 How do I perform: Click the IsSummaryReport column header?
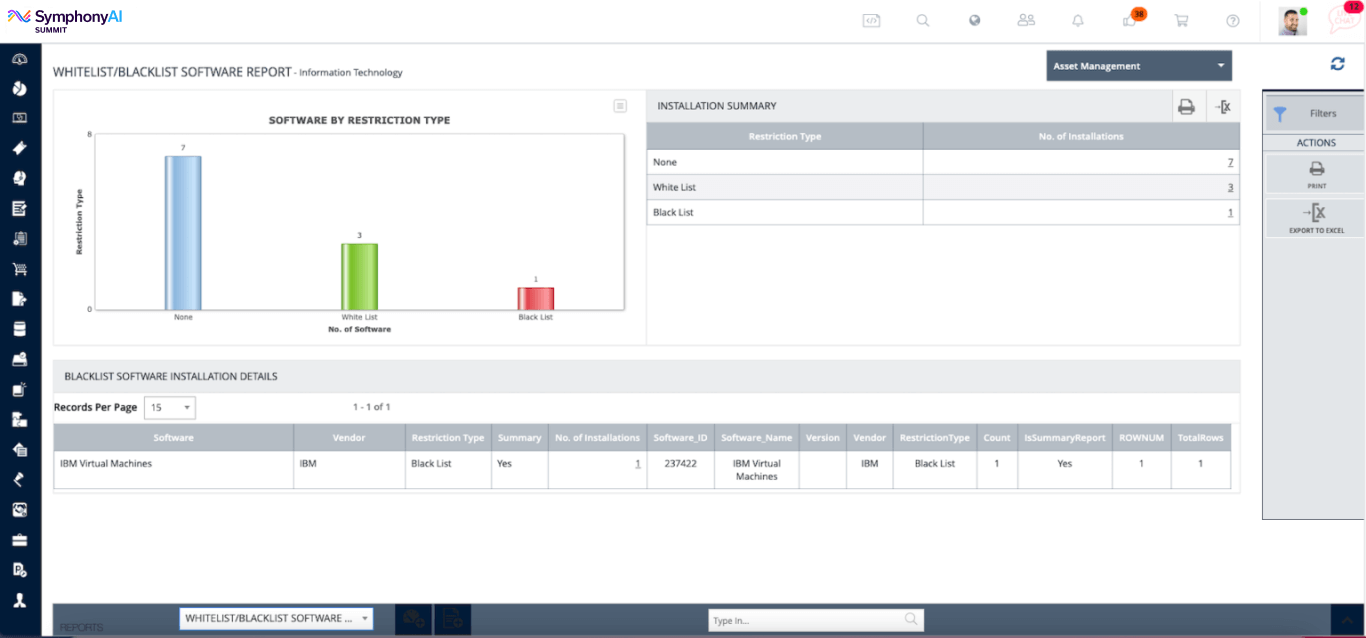[1065, 438]
